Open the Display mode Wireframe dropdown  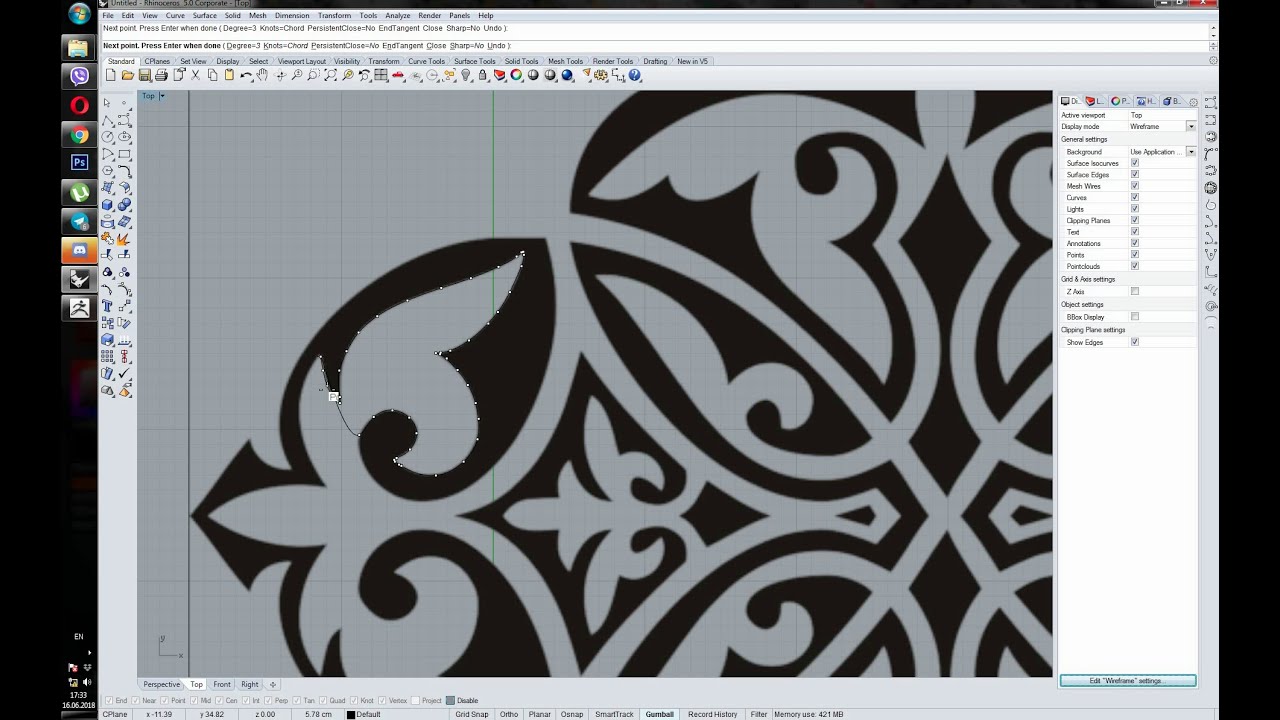(x=1190, y=127)
